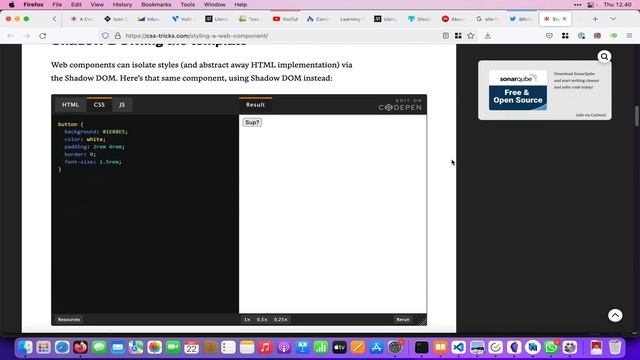
Task: List all tabs with the chevron
Action: (613, 19)
